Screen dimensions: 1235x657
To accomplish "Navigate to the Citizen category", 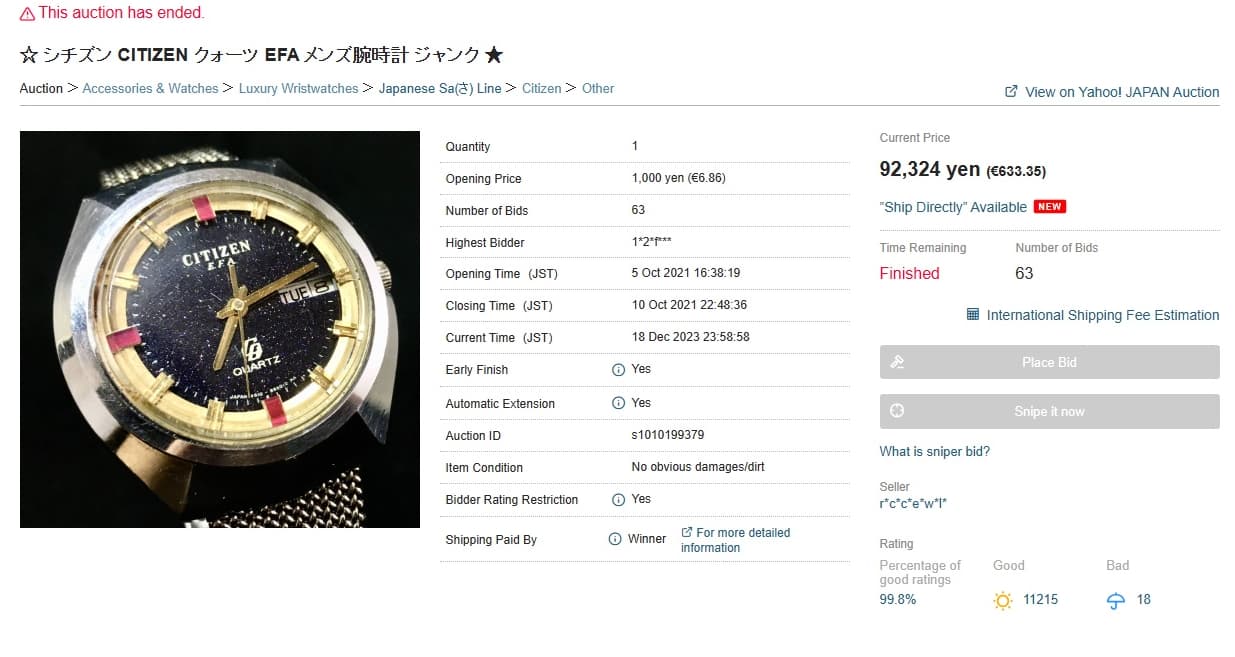I will [x=541, y=89].
